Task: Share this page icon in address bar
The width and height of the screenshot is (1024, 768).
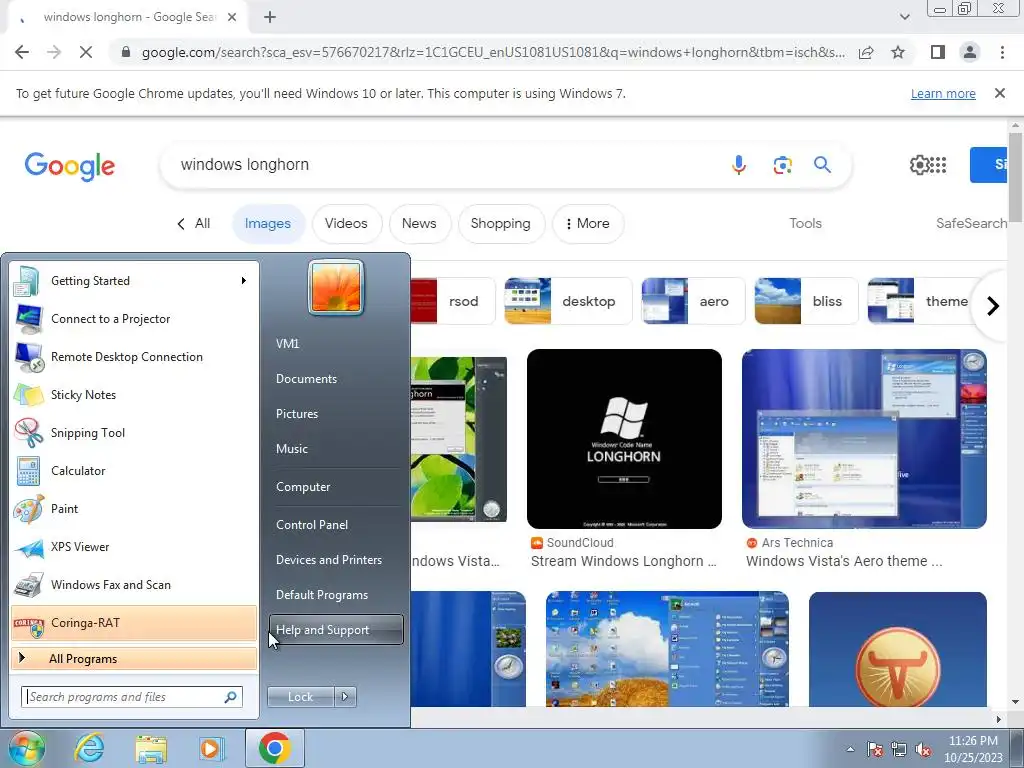Action: (866, 52)
